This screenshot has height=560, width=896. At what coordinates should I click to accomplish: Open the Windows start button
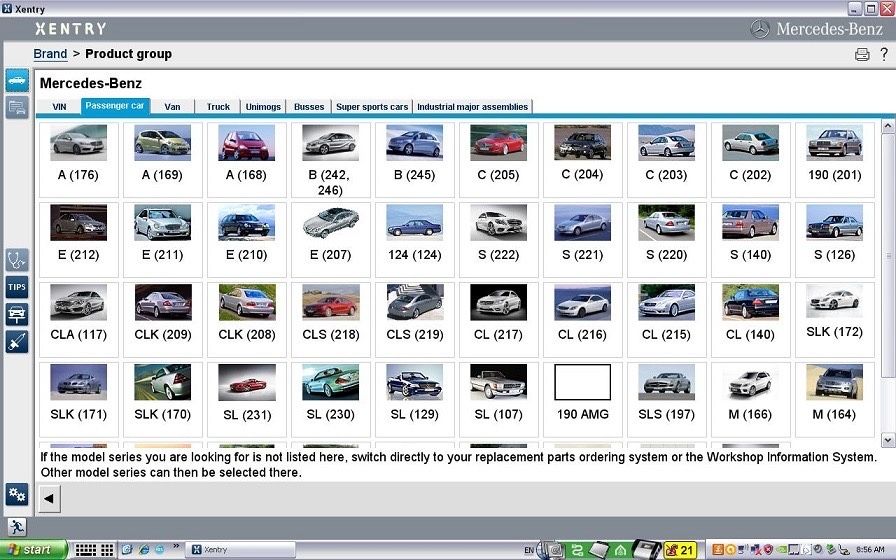tap(33, 550)
